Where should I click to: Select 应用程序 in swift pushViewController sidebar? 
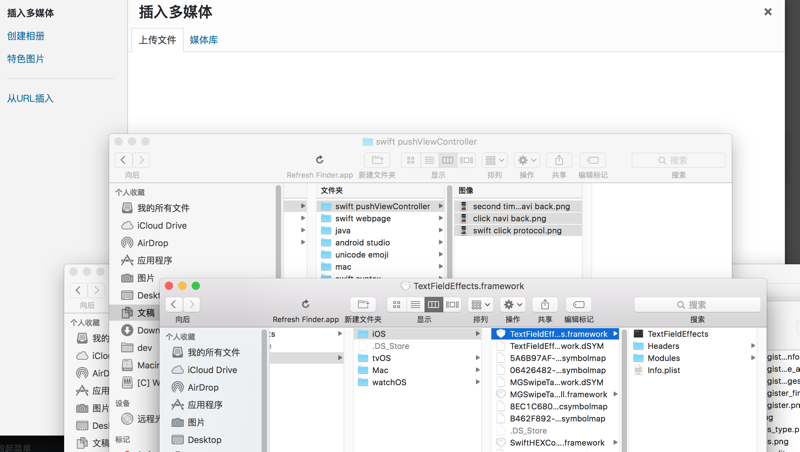coord(147,260)
